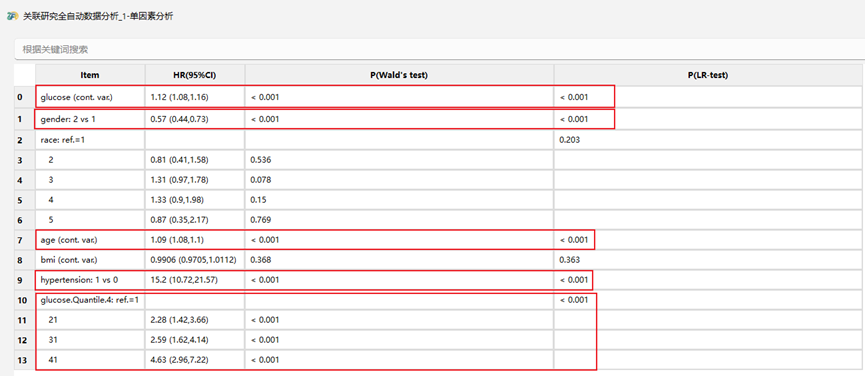The width and height of the screenshot is (865, 376).
Task: Click Item cell '21' in row 11
Action: [x=90, y=320]
